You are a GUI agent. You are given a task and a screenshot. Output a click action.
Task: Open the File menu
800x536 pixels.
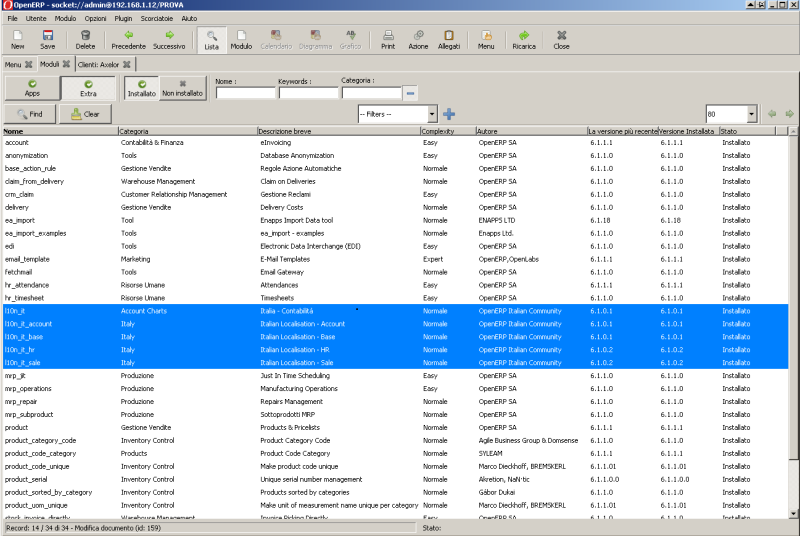click(12, 18)
